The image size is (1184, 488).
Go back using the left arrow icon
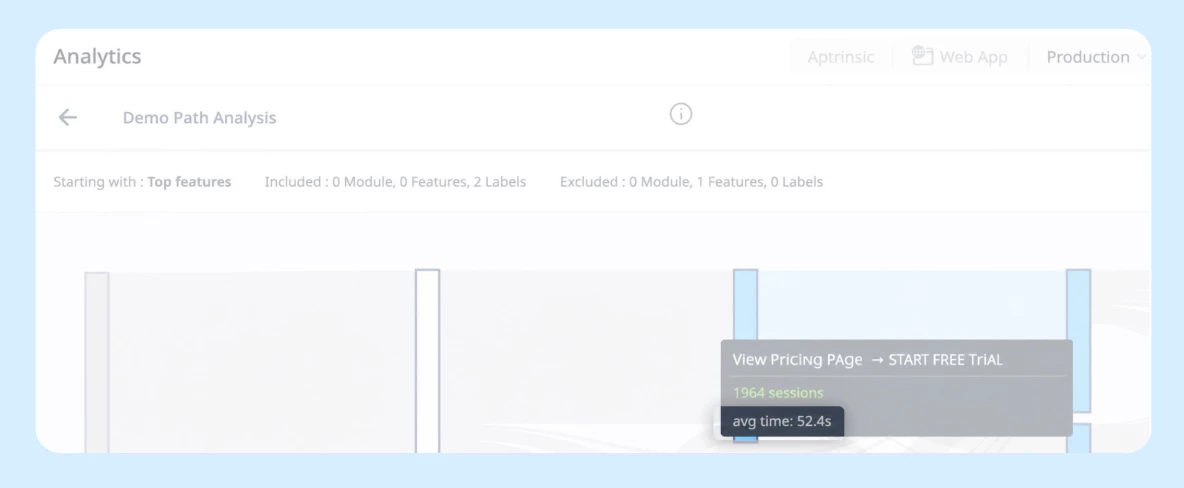(x=68, y=117)
